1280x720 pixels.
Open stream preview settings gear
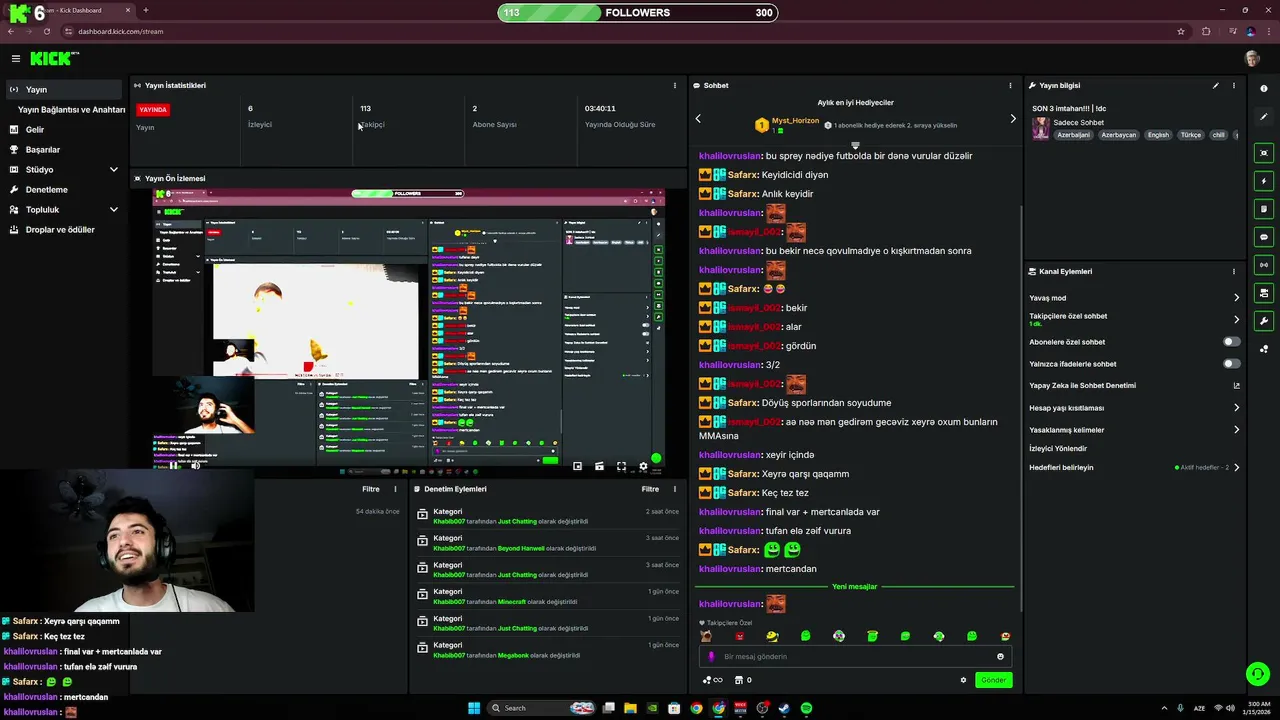(643, 466)
